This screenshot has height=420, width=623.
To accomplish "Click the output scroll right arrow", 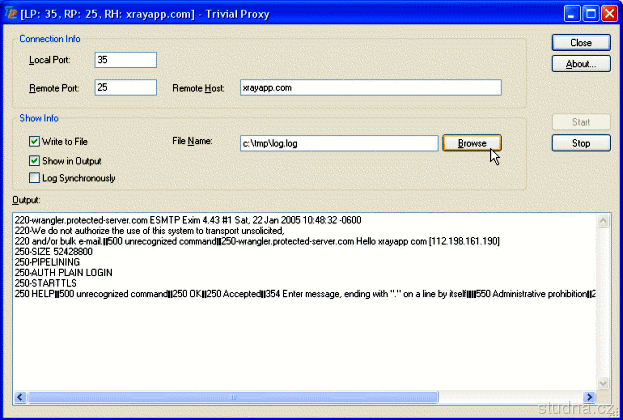I will [x=589, y=397].
